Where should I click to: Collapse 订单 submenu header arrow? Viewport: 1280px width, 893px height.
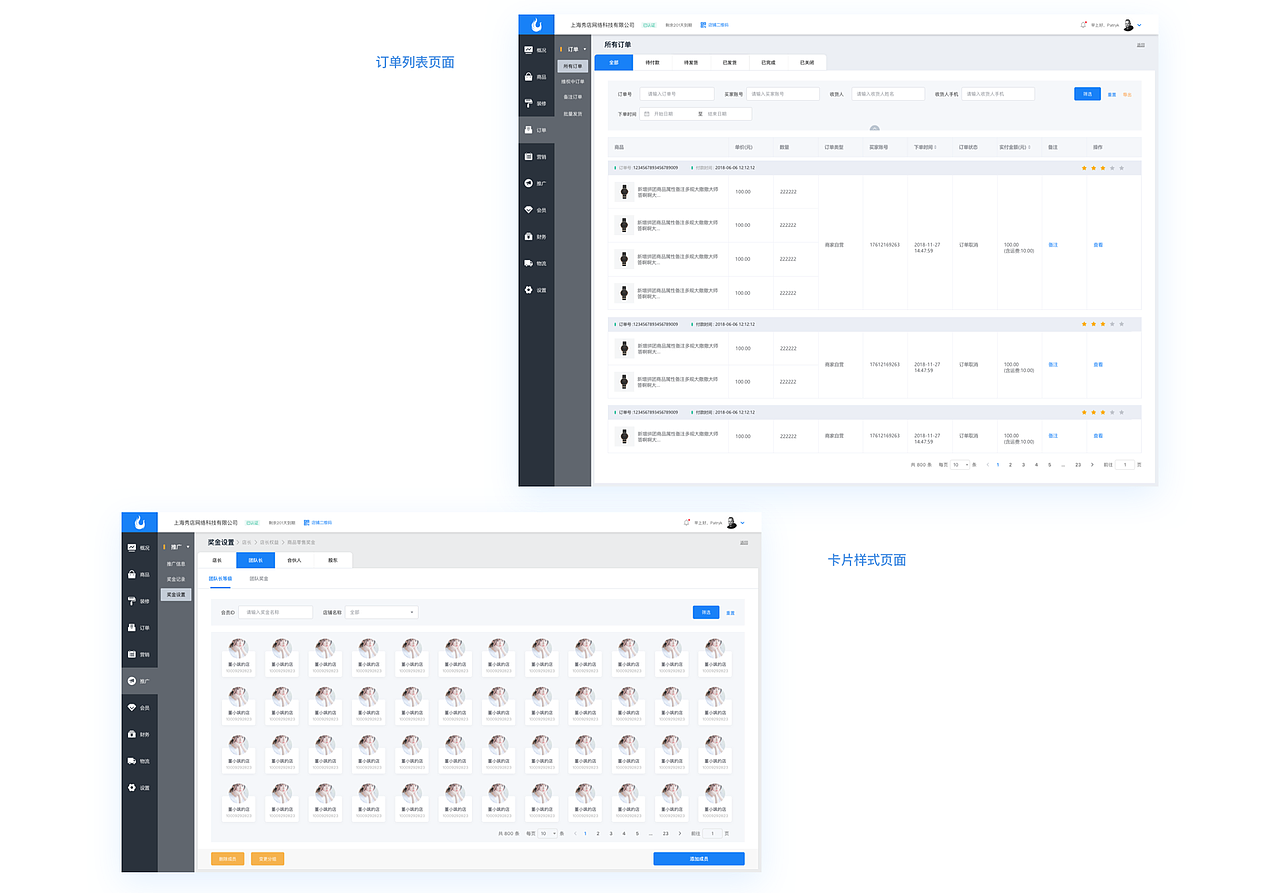[585, 49]
